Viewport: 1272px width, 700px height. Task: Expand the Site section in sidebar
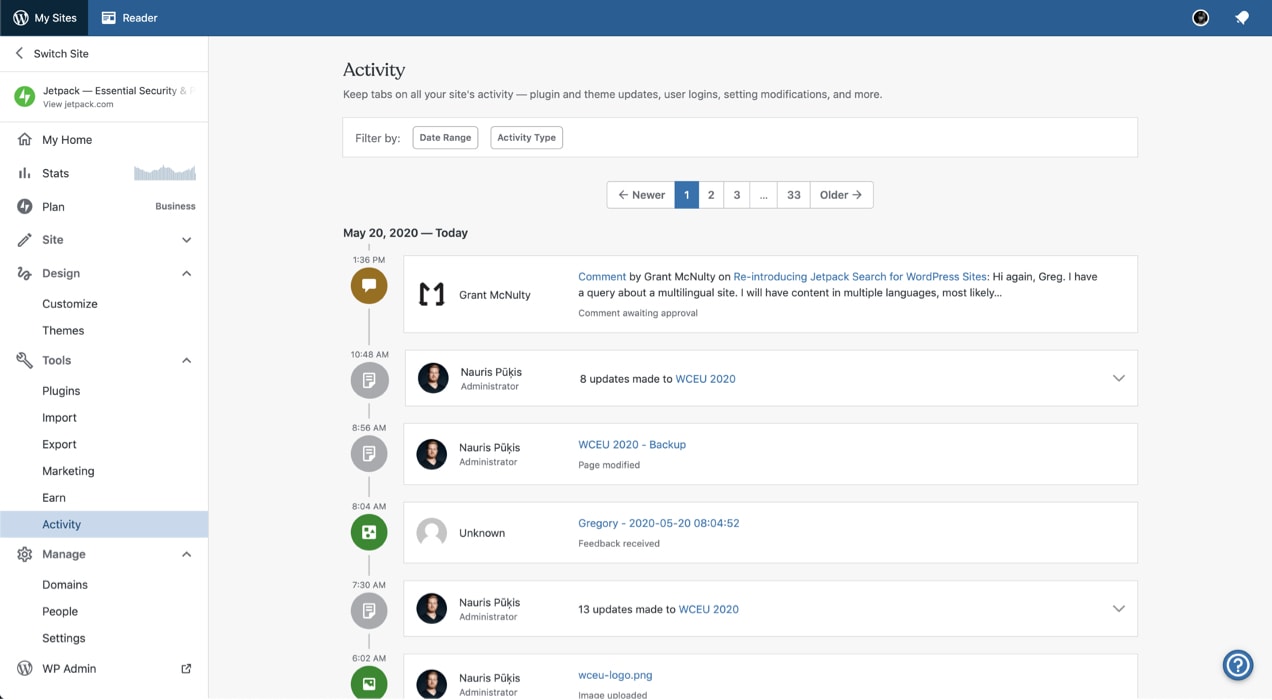click(x=186, y=240)
